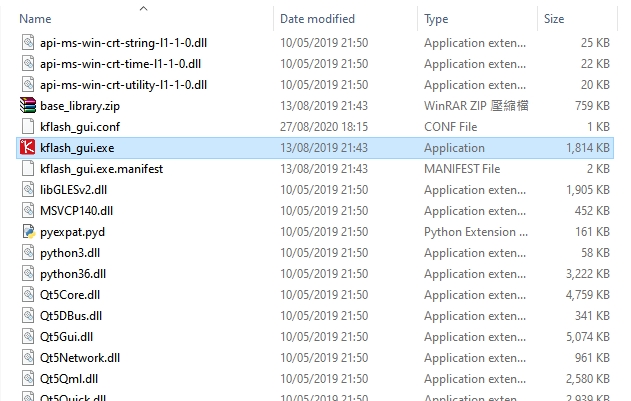The width and height of the screenshot is (631, 401).
Task: Select the python3.dll file name
Action: (73, 253)
